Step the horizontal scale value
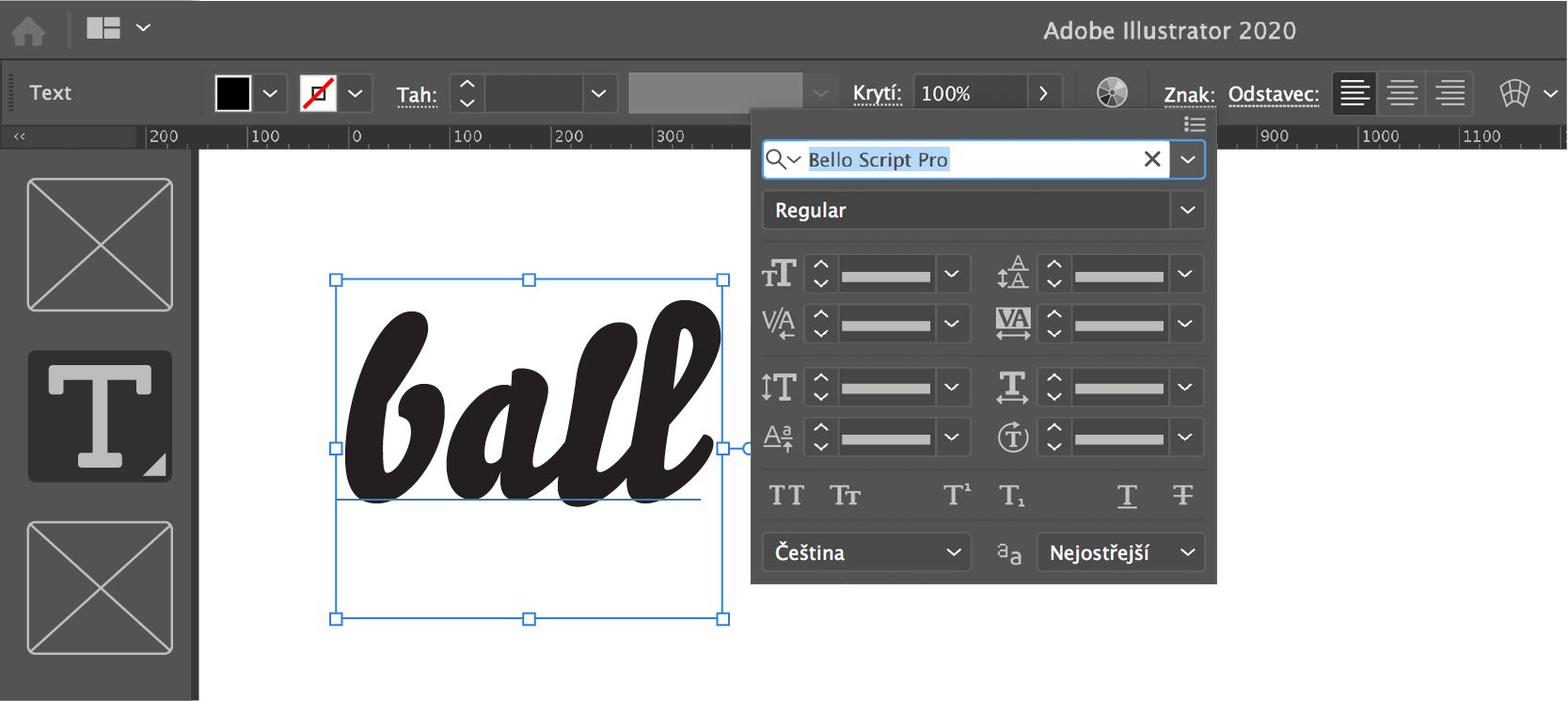Image resolution: width=1568 pixels, height=701 pixels. (1054, 387)
